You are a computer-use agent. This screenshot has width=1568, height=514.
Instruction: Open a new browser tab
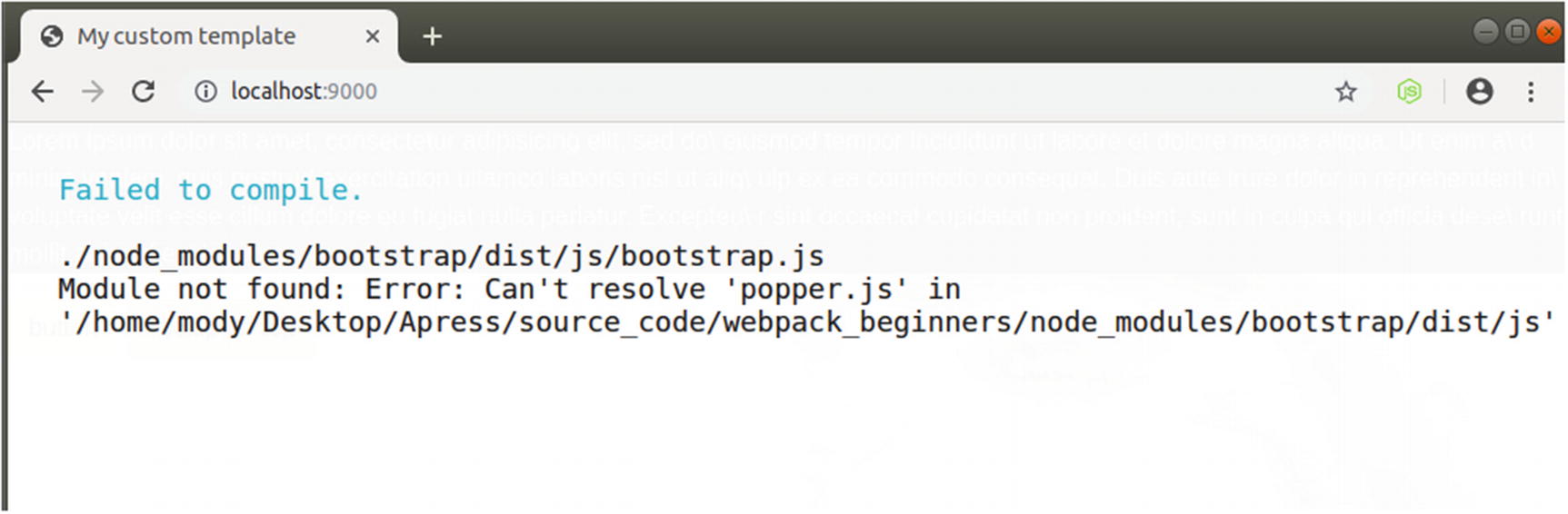click(433, 36)
